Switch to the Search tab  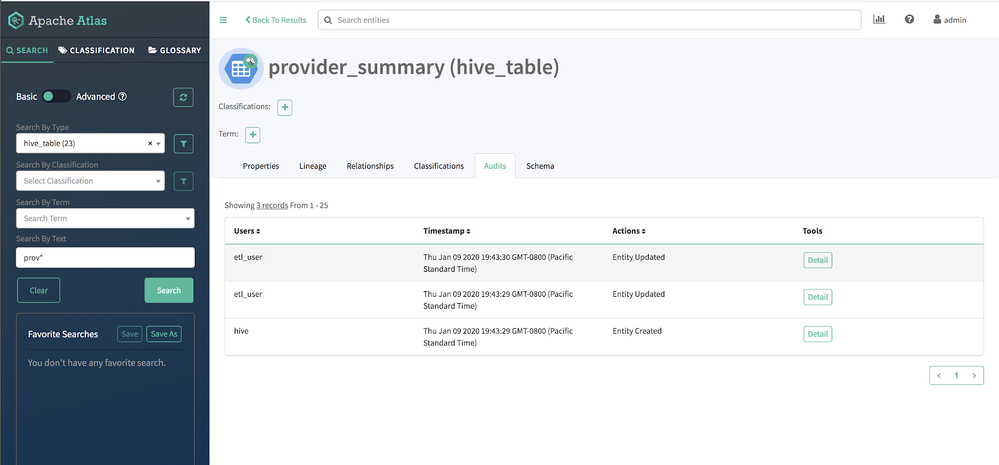pos(27,50)
